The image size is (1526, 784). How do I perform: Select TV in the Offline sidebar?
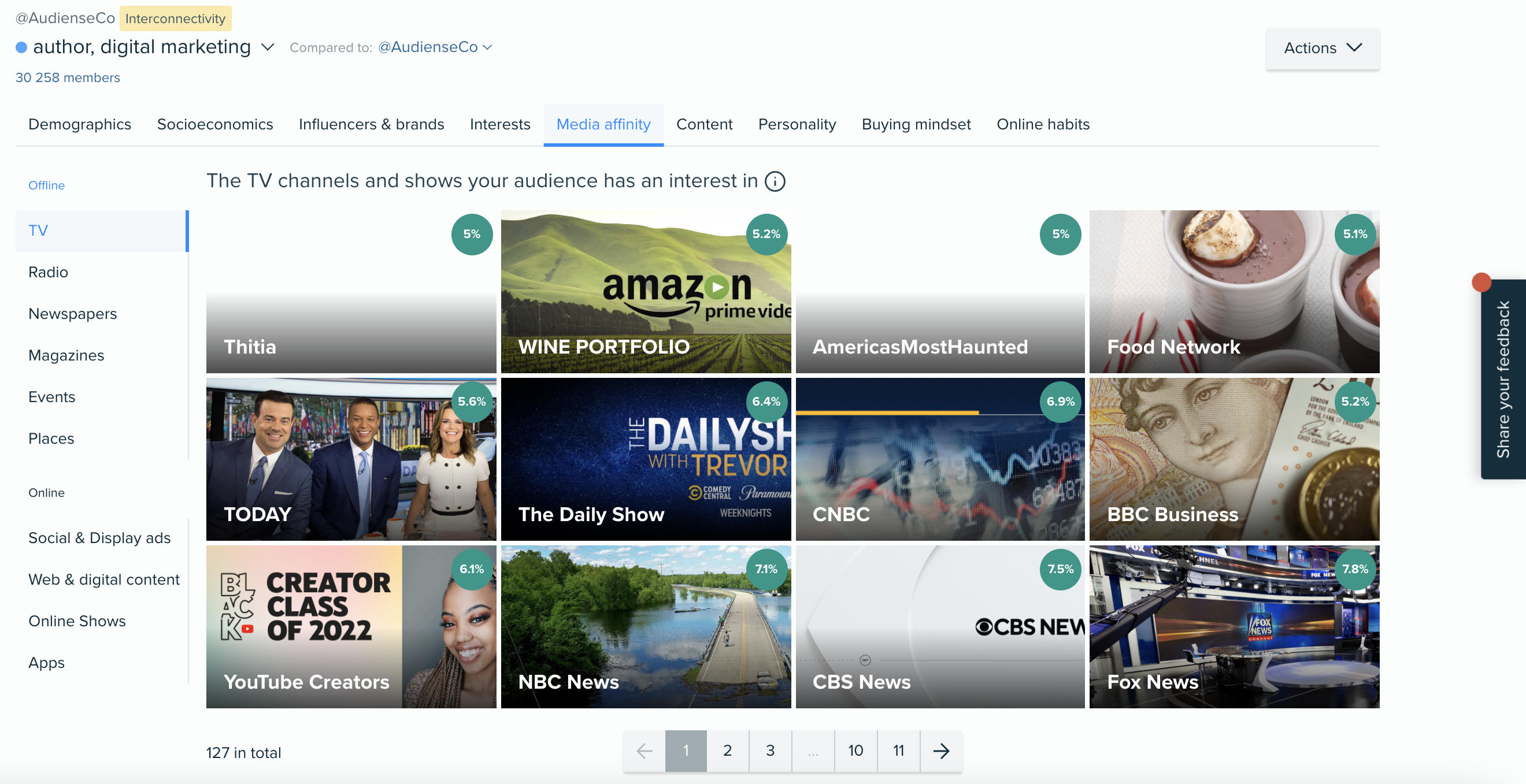click(x=102, y=231)
